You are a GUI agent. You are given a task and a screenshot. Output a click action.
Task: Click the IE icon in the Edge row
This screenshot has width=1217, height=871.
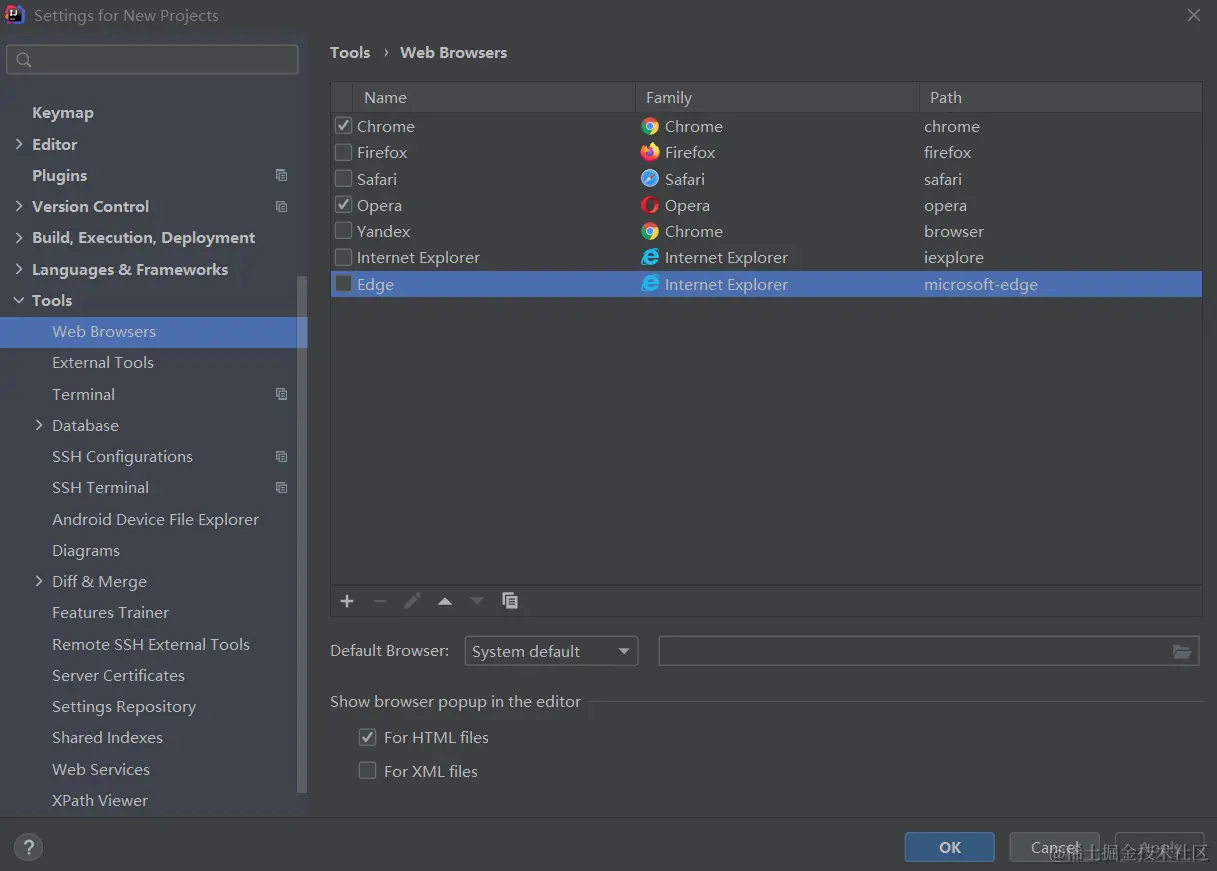pyautogui.click(x=650, y=284)
